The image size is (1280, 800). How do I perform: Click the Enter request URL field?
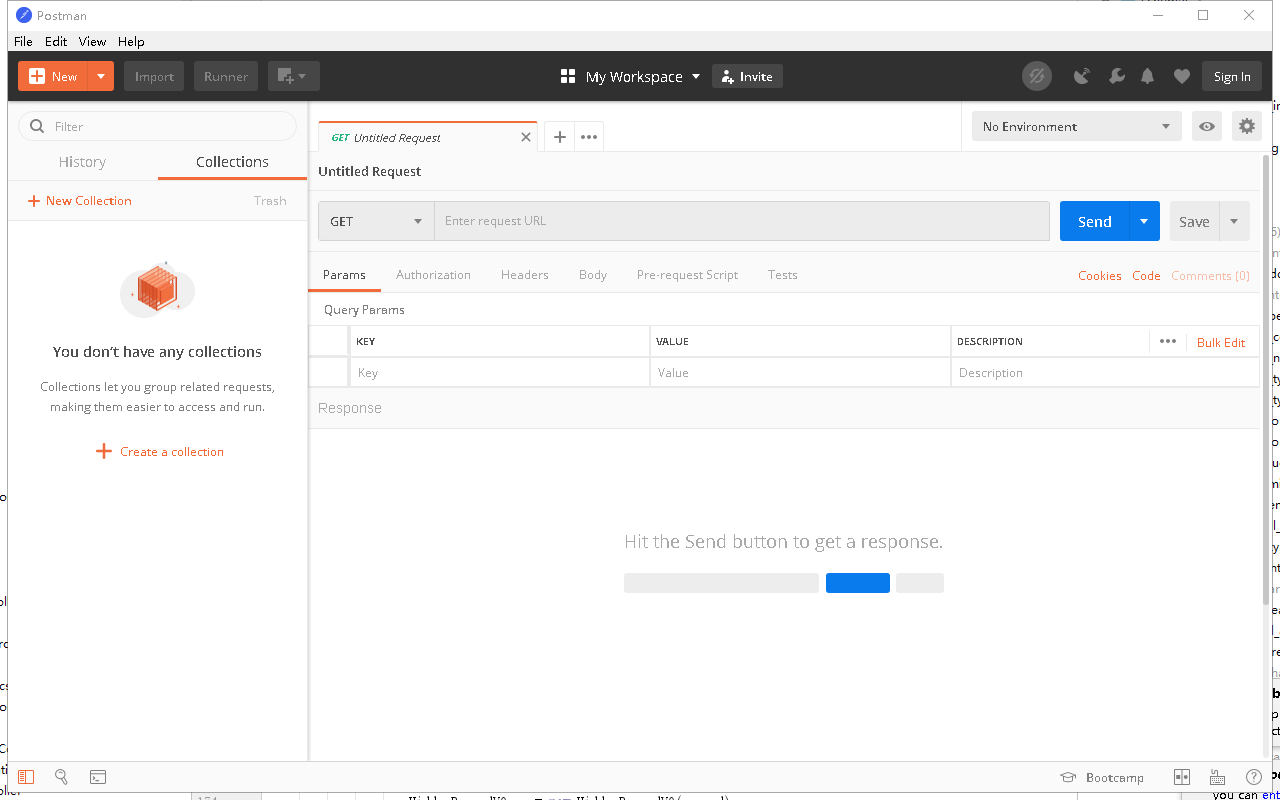coord(741,221)
